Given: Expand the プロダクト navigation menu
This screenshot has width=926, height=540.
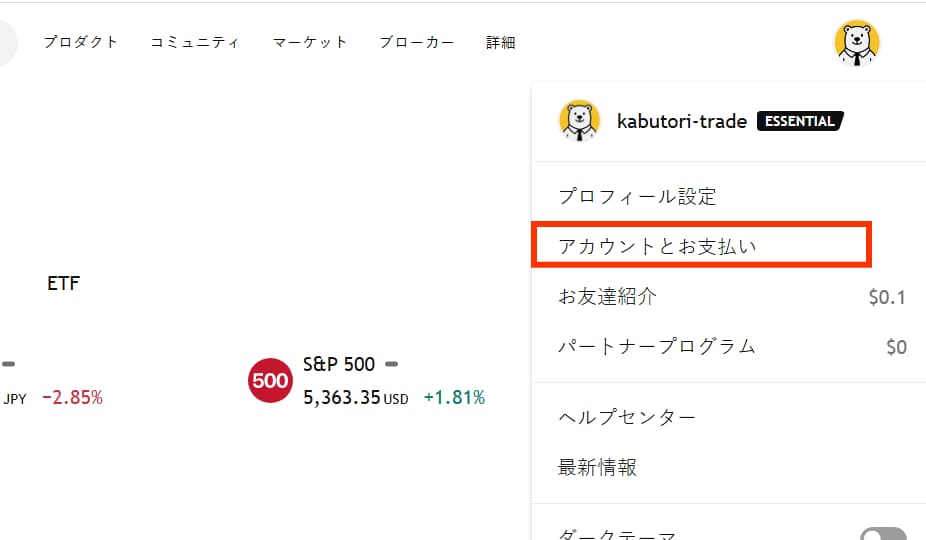Looking at the screenshot, I should click(80, 42).
